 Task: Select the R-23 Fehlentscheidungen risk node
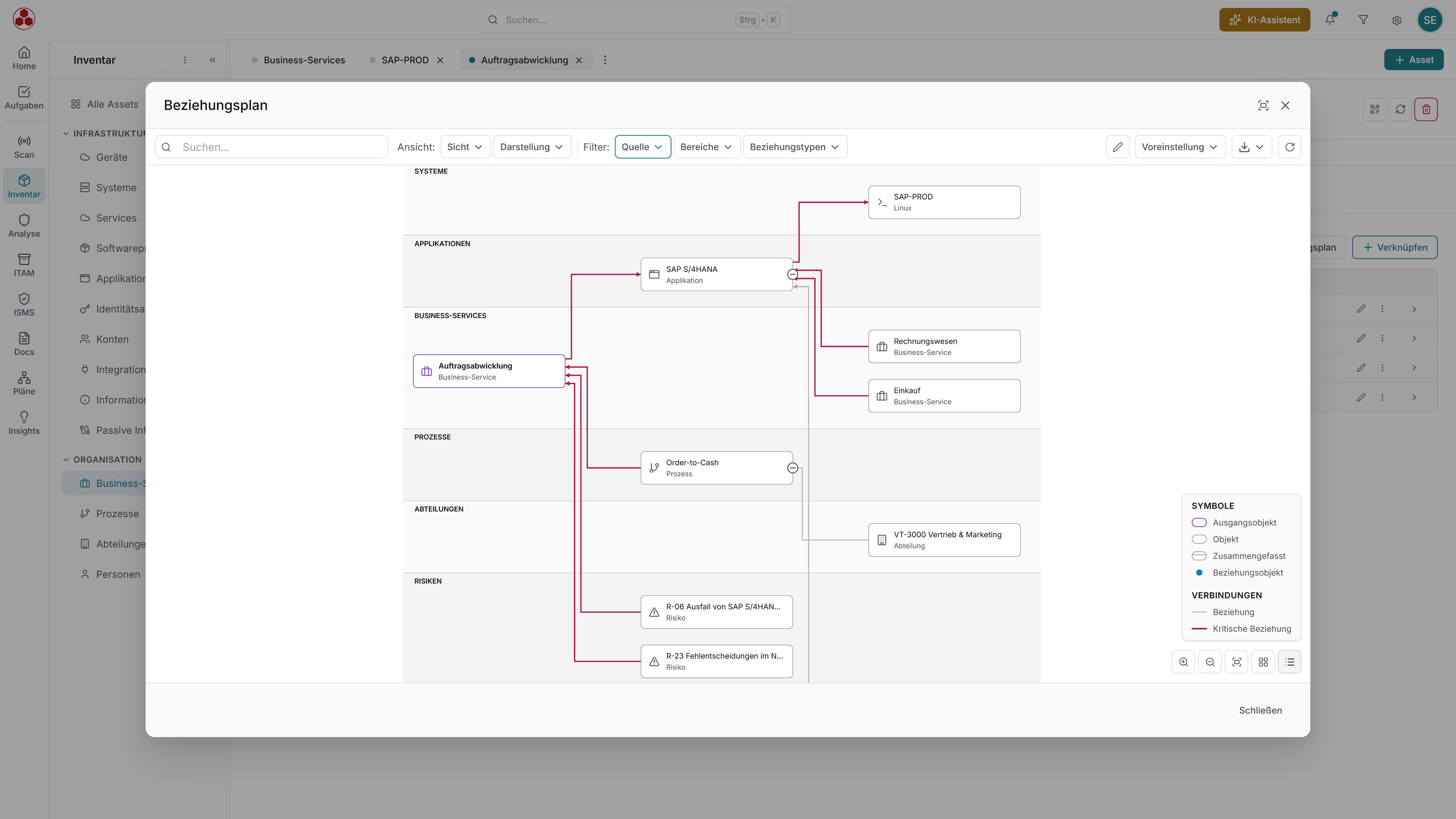717,661
